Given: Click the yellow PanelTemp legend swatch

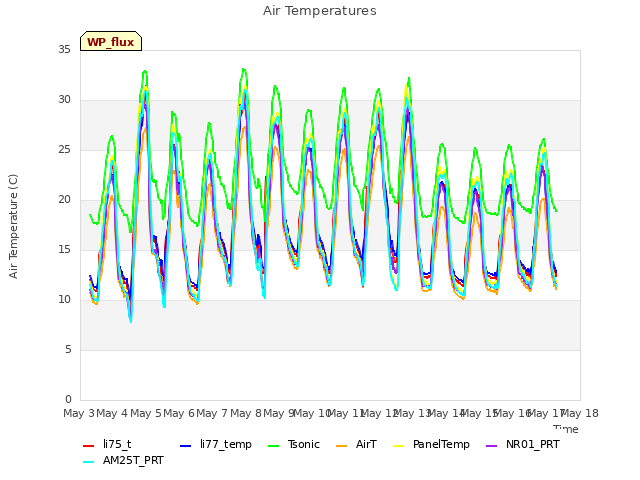Looking at the screenshot, I should pyautogui.click(x=399, y=446).
